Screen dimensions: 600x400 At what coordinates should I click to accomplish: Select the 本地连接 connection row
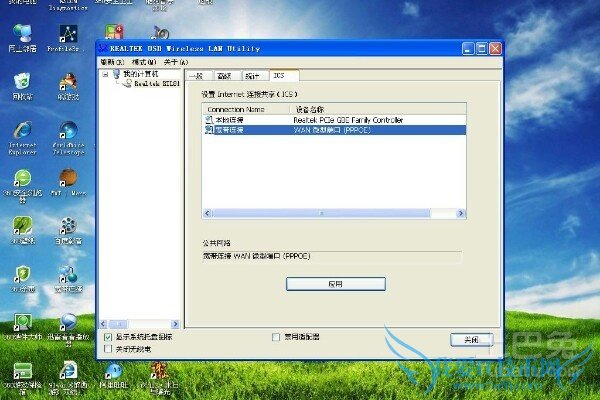pyautogui.click(x=334, y=120)
